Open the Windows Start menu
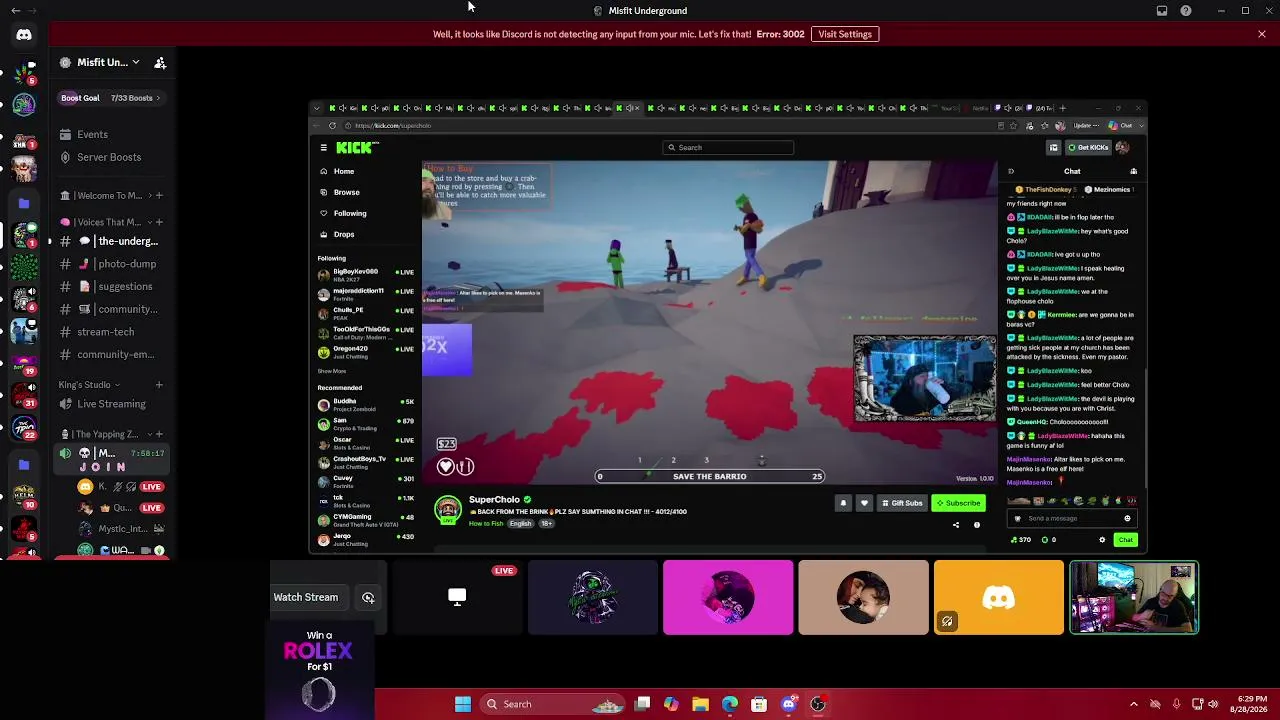The height and width of the screenshot is (720, 1280). coord(463,704)
